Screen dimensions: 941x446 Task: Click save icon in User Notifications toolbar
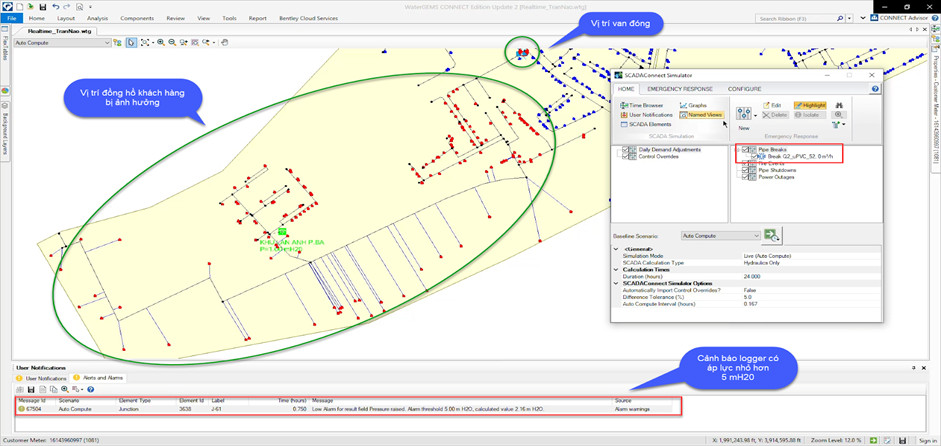click(x=31, y=390)
